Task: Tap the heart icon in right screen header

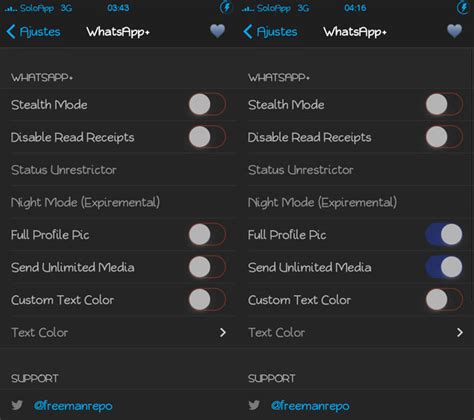Action: click(x=454, y=31)
